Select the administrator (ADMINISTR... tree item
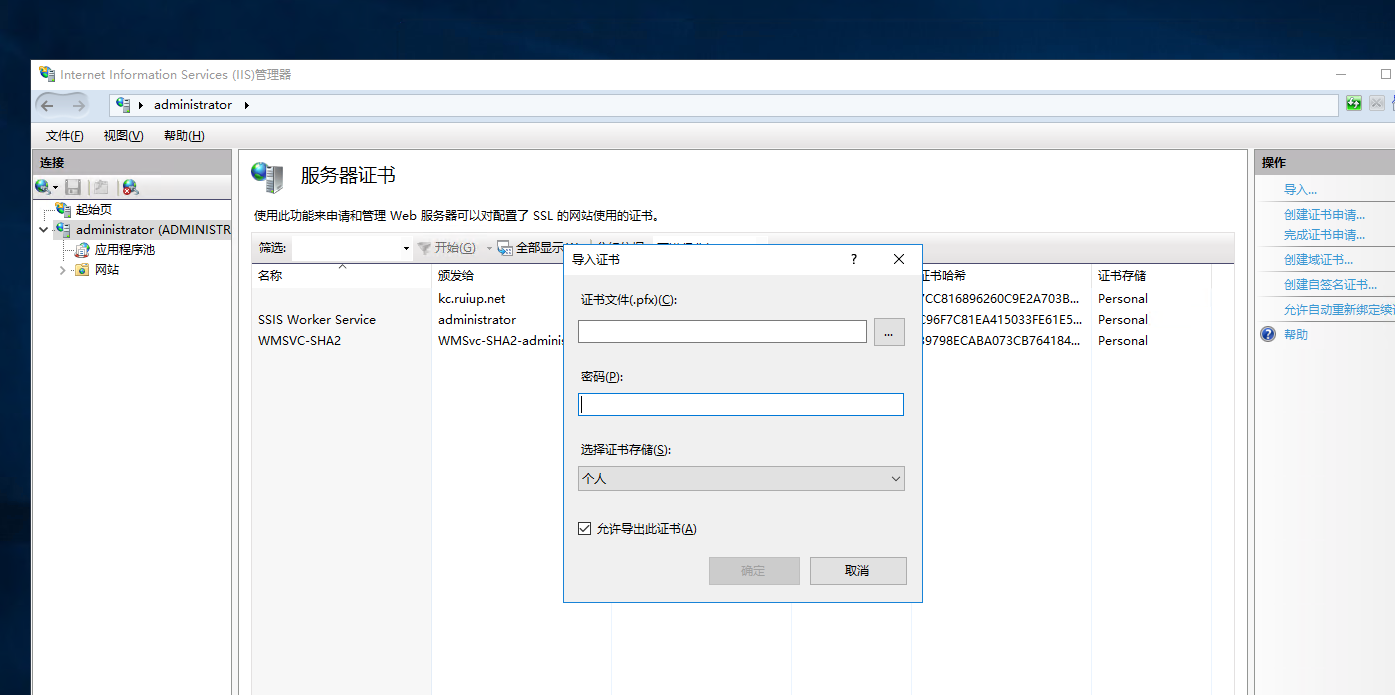This screenshot has width=1395, height=695. tap(153, 230)
